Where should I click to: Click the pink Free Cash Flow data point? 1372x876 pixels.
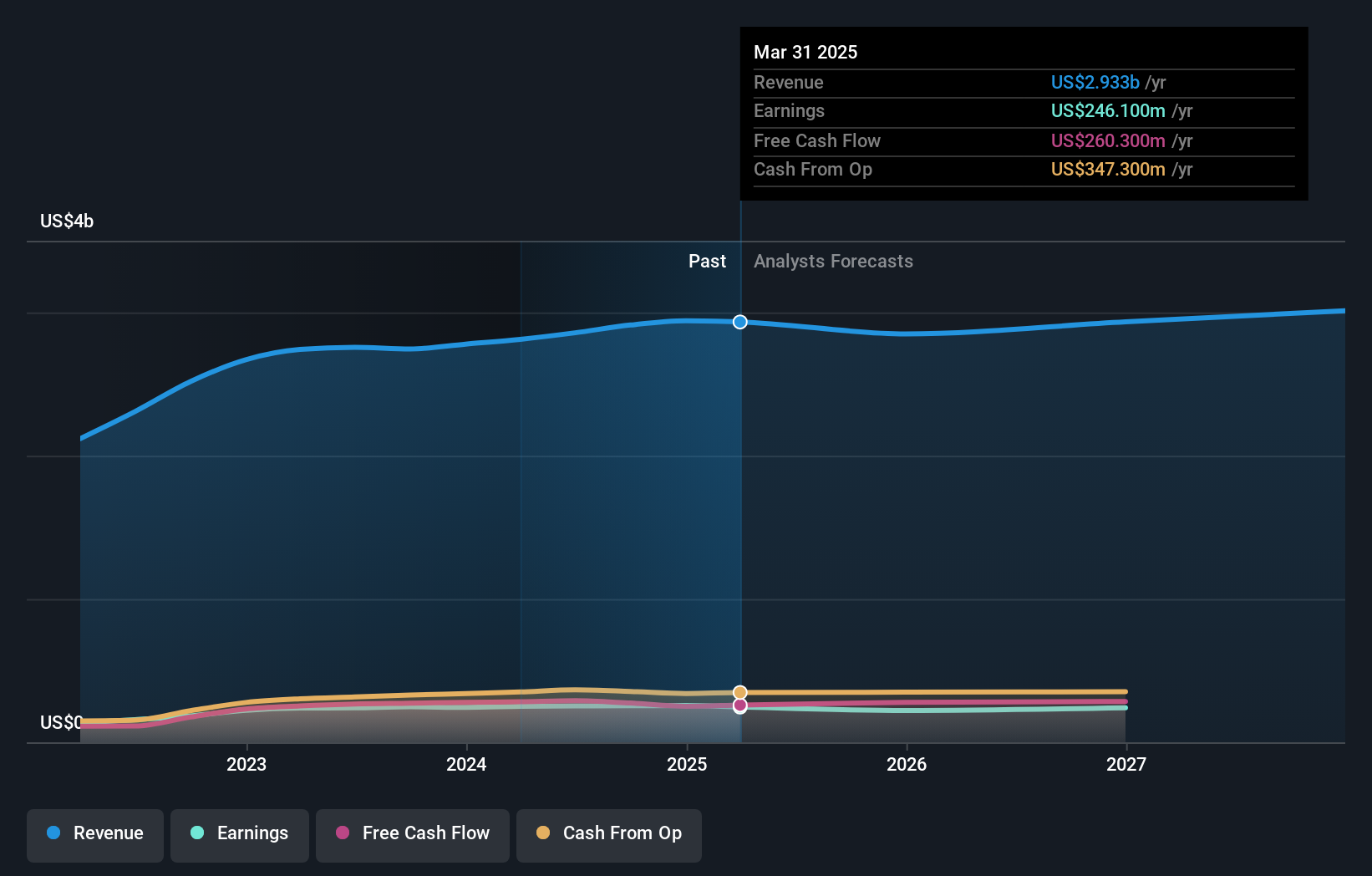[x=740, y=705]
